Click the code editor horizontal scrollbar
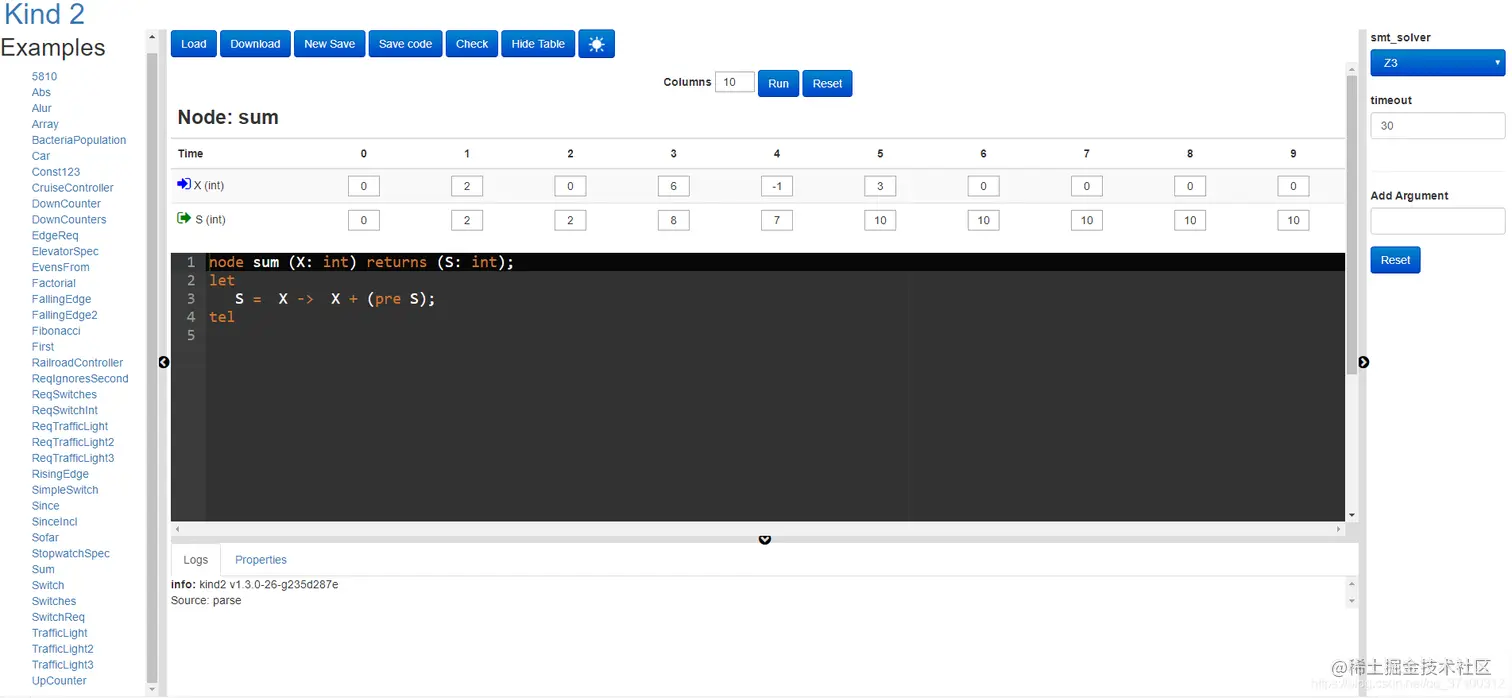This screenshot has width=1512, height=698. click(x=759, y=528)
